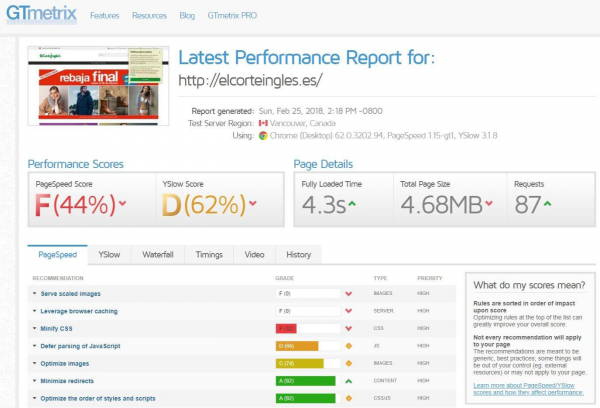Open Learn more about PageSpeed/YSlow scores link
This screenshot has width=600, height=408.
528,389
